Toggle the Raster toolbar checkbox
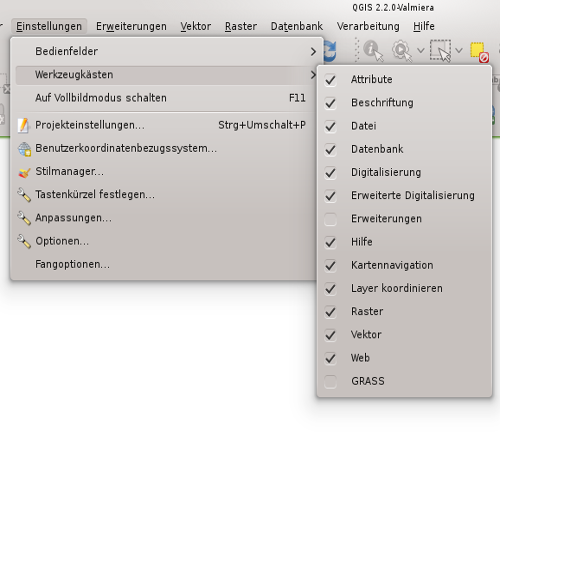578x569 pixels. pos(330,312)
